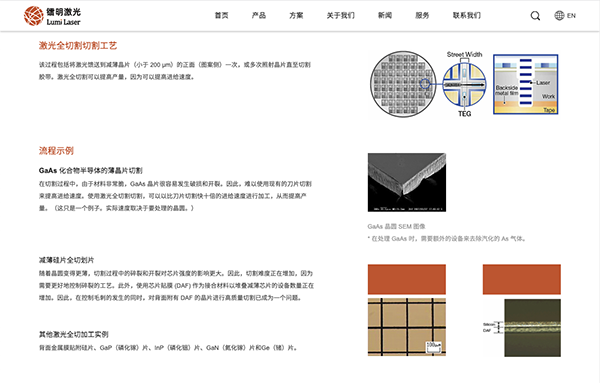Viewport: 600px width, 383px height.
Task: Click the left orange rectangle block
Action: [407, 279]
